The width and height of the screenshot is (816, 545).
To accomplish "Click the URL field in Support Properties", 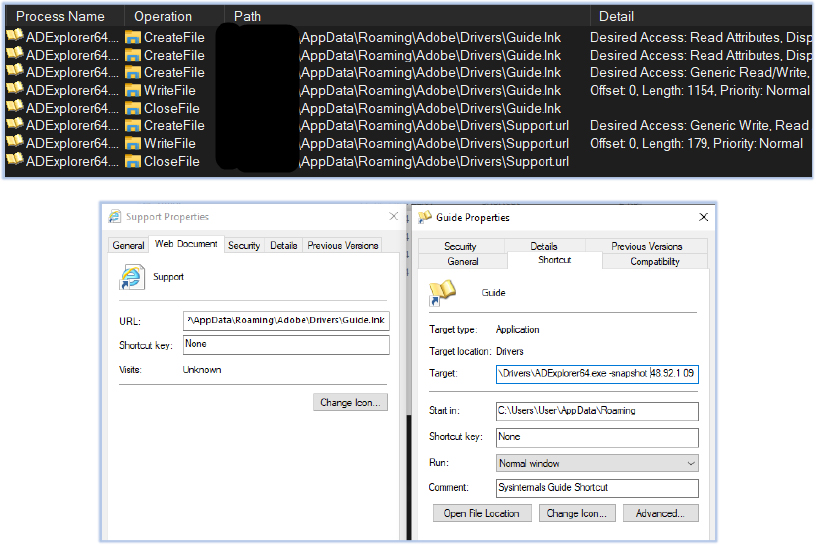I will click(x=286, y=321).
